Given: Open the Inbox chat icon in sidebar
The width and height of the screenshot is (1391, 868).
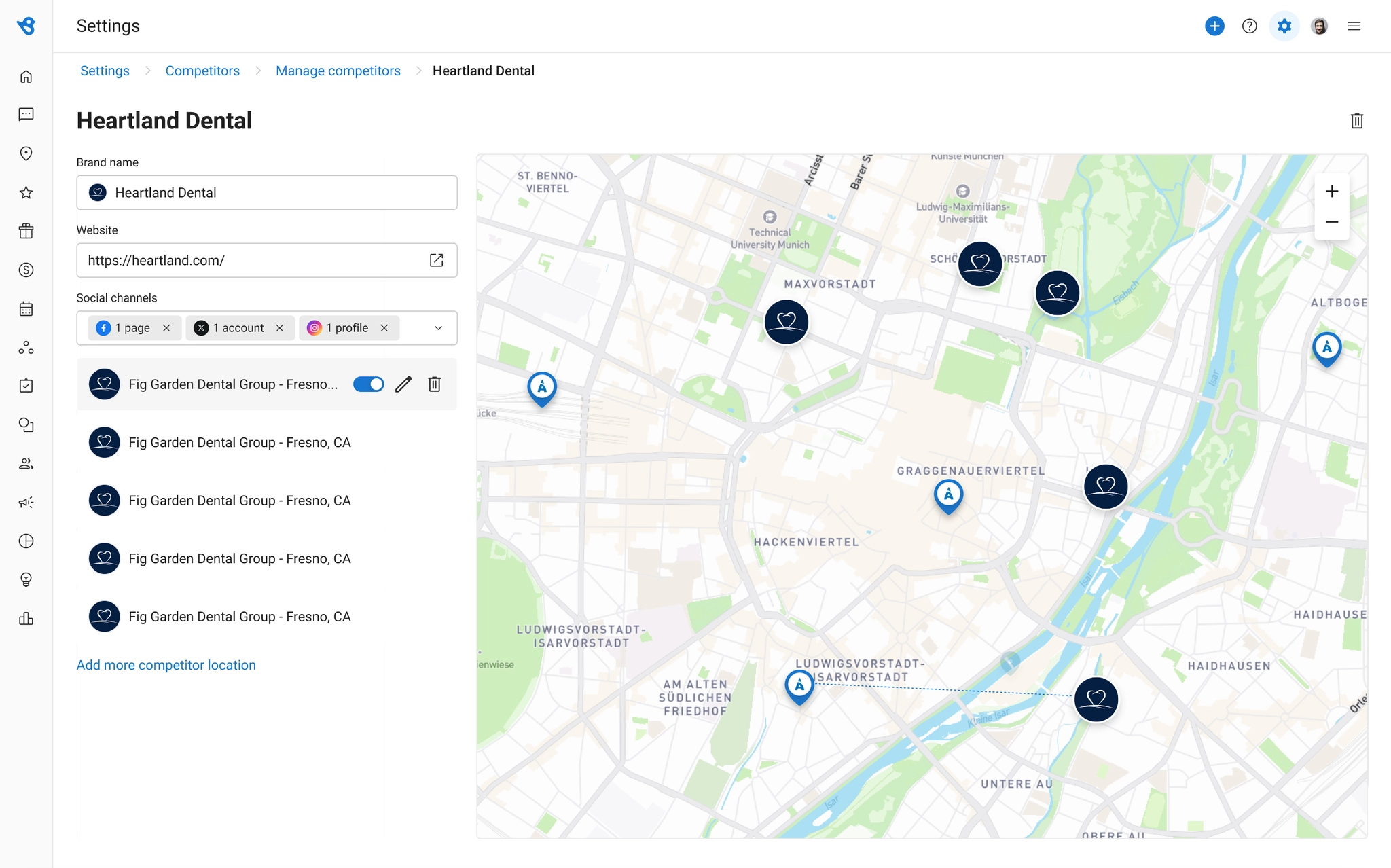Looking at the screenshot, I should (26, 114).
